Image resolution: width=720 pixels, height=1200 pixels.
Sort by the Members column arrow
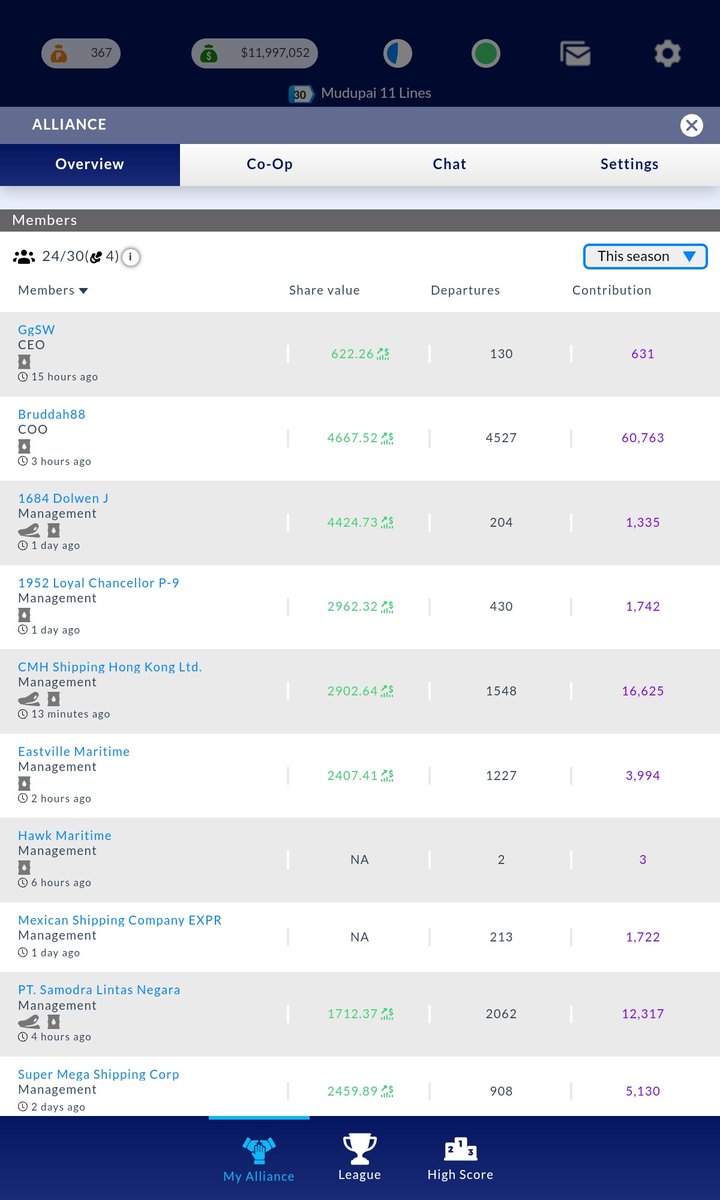coord(83,291)
